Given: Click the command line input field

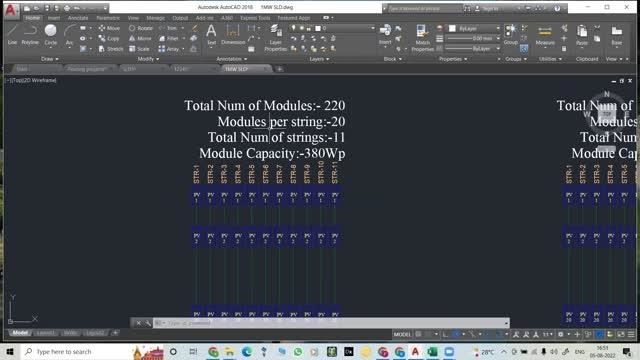Looking at the screenshot, I should tap(331, 323).
